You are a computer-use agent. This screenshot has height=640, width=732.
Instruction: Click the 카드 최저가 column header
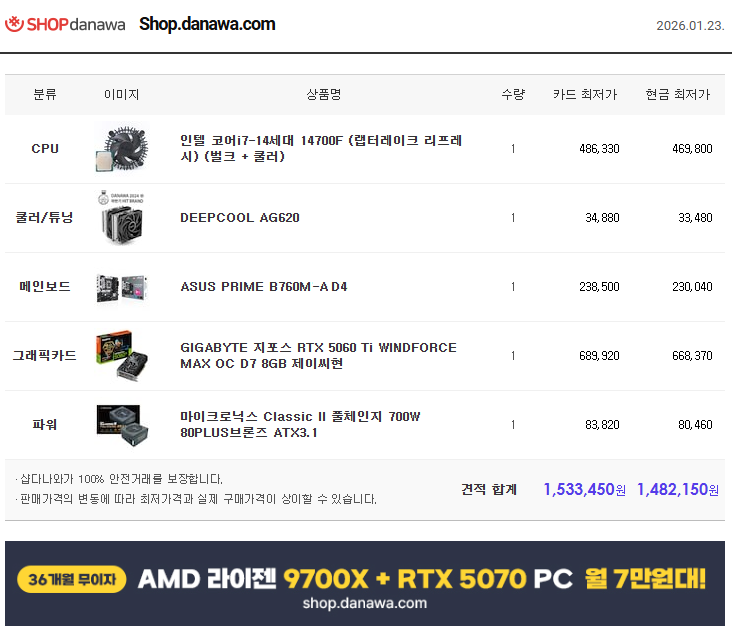(x=585, y=95)
